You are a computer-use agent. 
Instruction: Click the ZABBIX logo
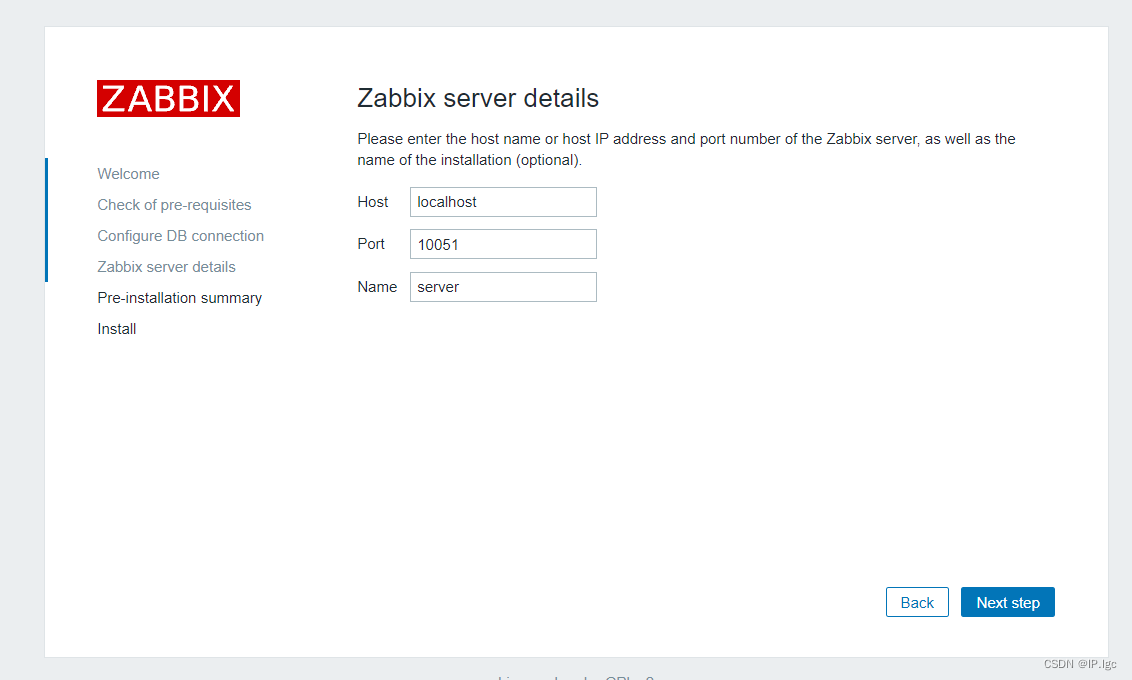click(x=168, y=98)
